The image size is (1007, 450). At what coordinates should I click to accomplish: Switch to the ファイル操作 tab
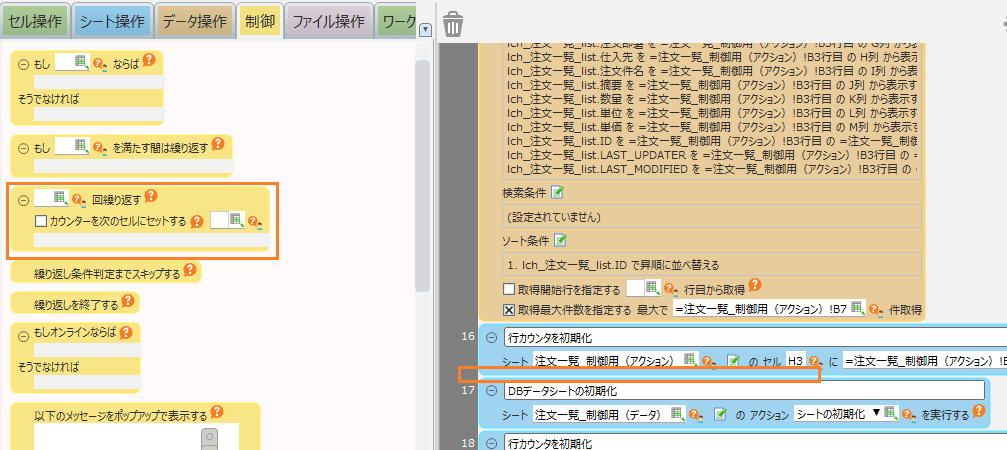(x=329, y=22)
